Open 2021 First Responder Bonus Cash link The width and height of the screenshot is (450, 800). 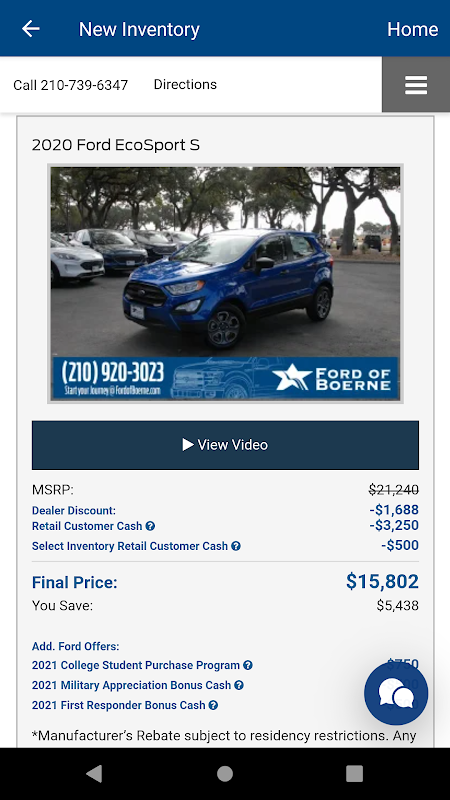coord(118,705)
